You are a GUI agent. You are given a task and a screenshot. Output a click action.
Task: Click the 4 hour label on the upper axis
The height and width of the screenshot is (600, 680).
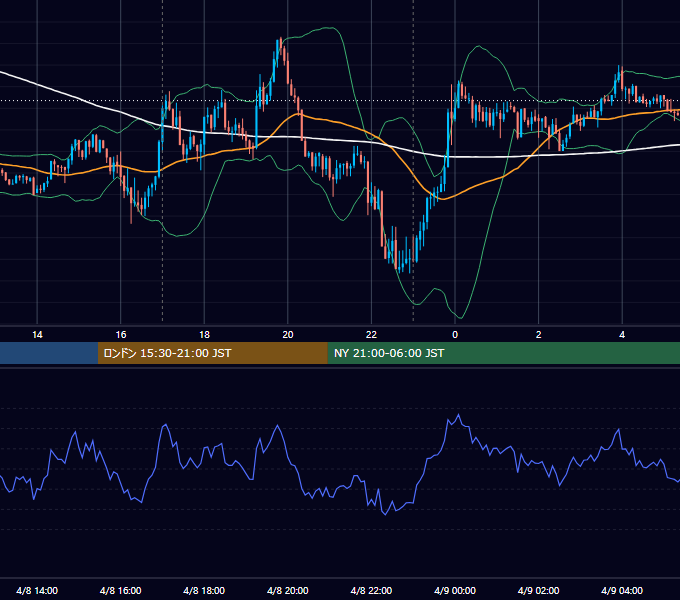click(x=622, y=335)
